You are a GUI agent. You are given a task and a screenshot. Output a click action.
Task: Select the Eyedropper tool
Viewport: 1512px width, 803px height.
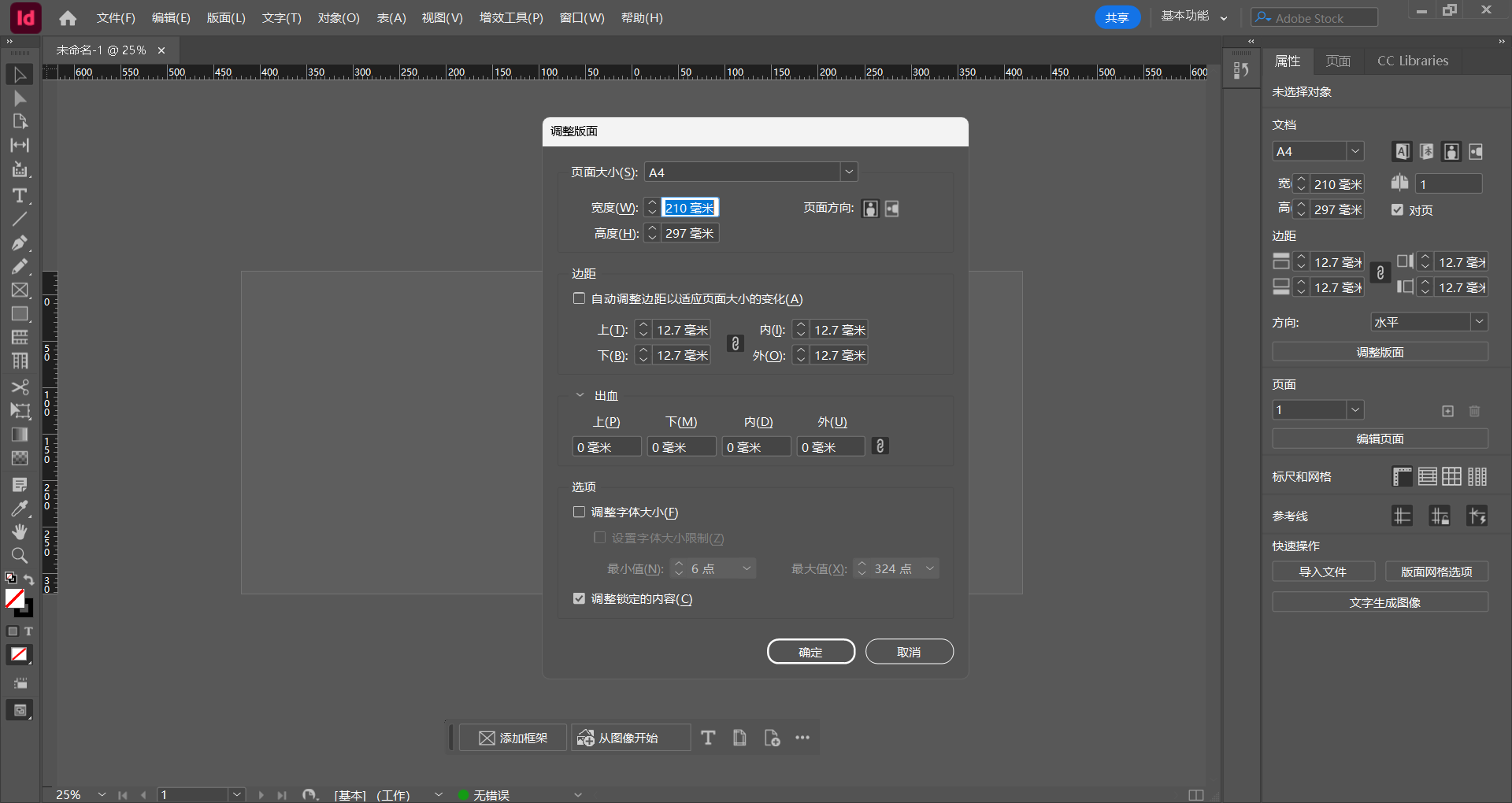click(x=20, y=508)
